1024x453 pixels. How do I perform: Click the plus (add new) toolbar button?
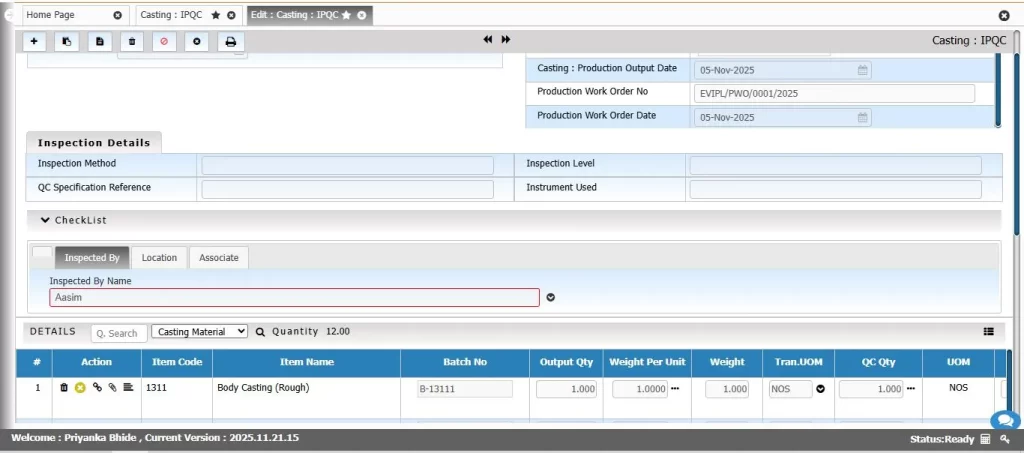tap(34, 41)
